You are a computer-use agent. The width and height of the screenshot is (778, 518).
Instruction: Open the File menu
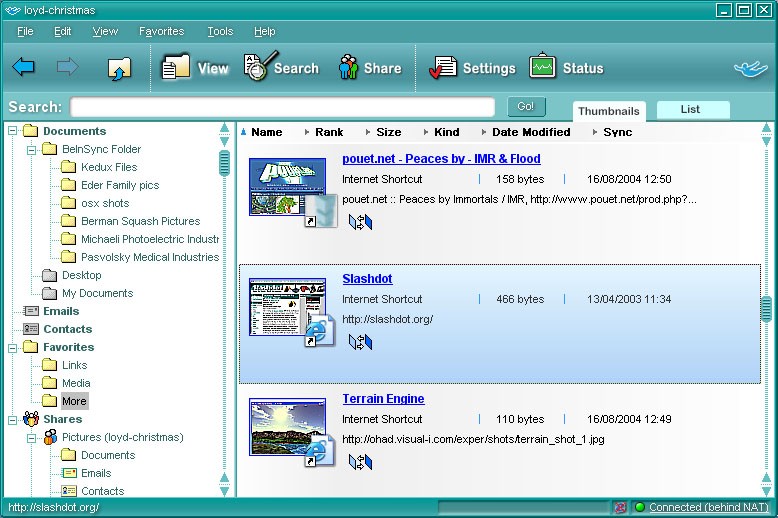coord(25,31)
